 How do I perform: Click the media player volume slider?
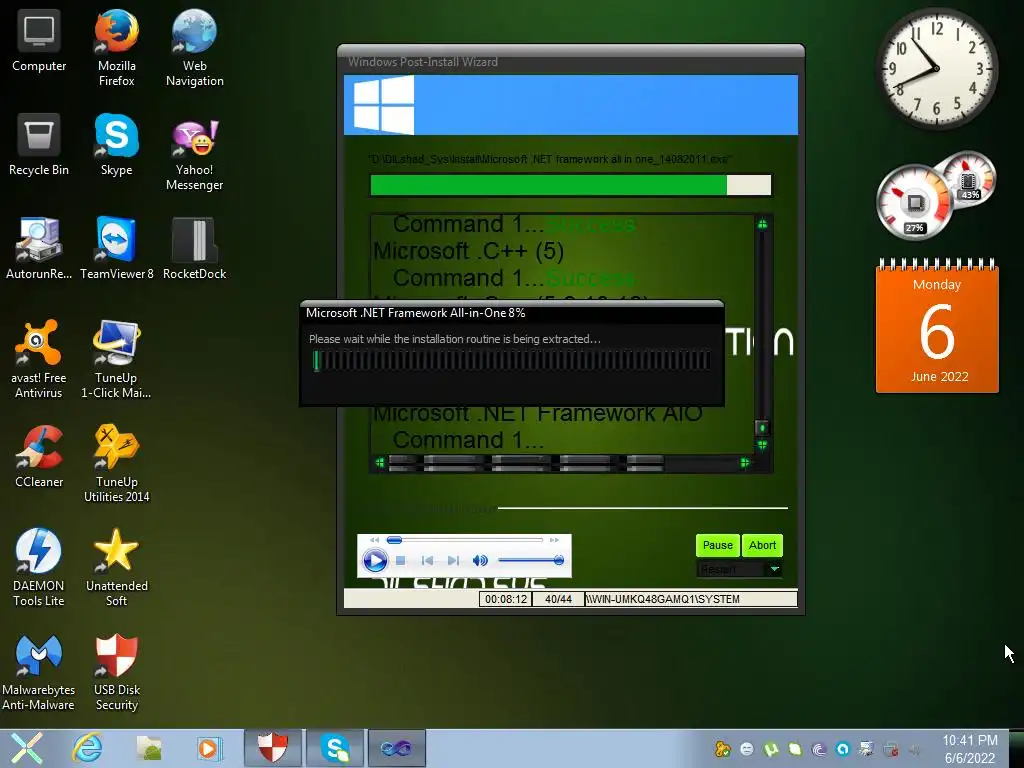(x=530, y=560)
